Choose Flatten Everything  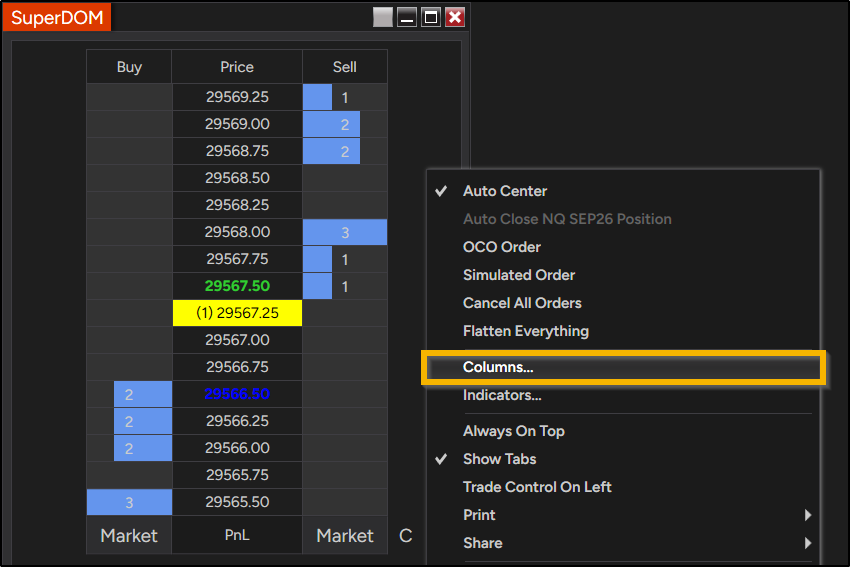coord(623,331)
